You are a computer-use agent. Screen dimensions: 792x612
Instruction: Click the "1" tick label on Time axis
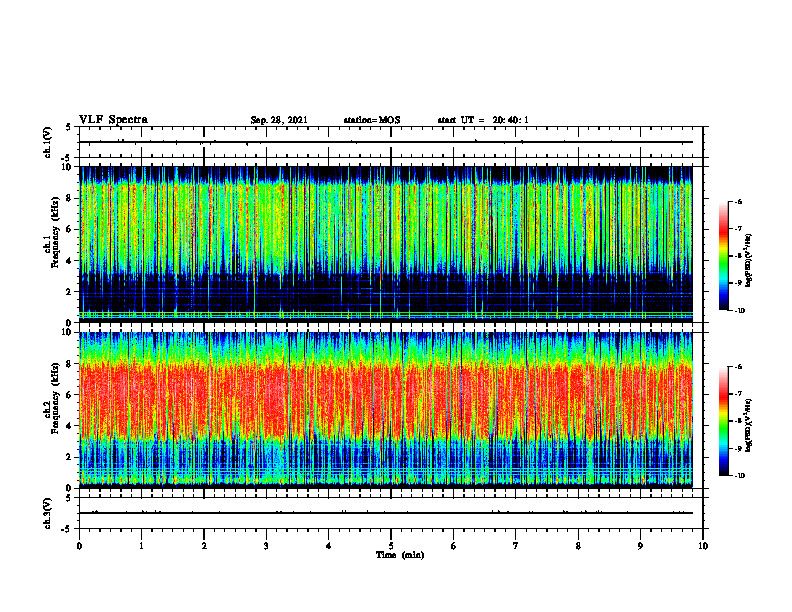tap(141, 546)
